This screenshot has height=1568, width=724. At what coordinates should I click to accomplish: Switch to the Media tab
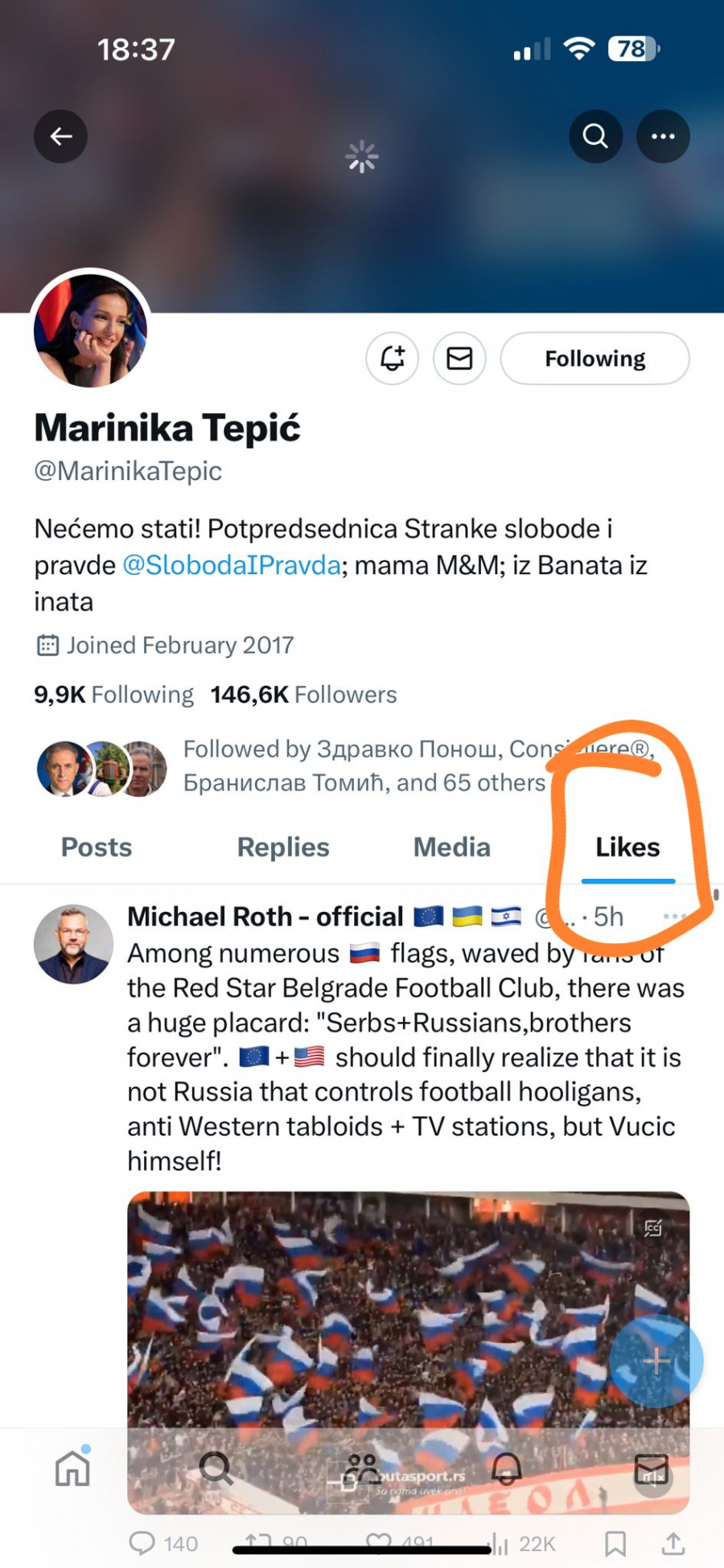451,848
